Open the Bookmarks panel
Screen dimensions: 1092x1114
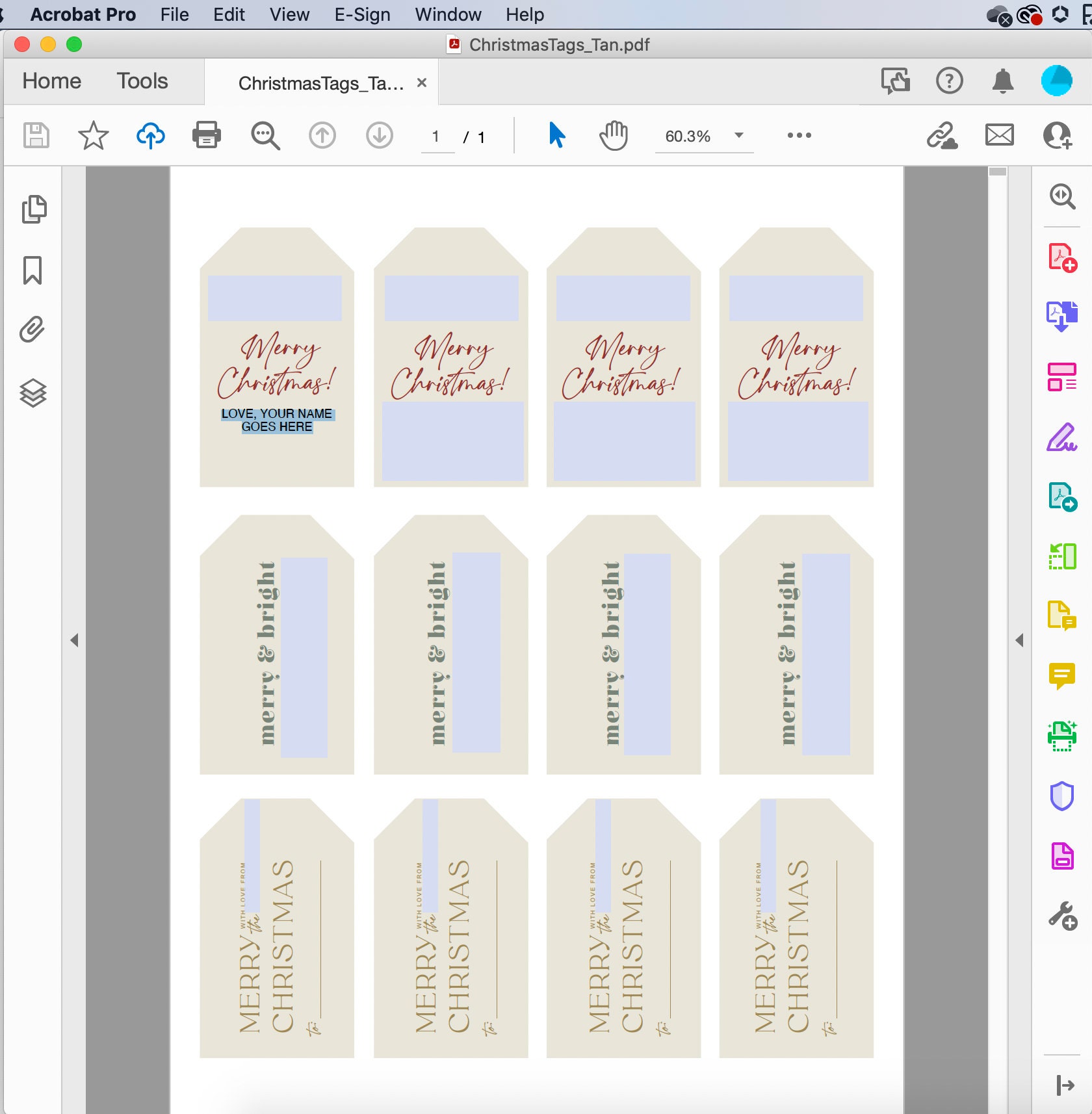point(32,270)
